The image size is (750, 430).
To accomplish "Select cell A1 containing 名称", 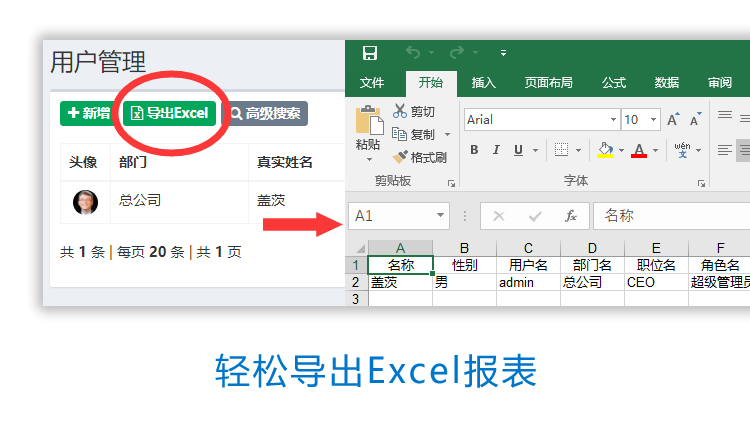I will (400, 265).
